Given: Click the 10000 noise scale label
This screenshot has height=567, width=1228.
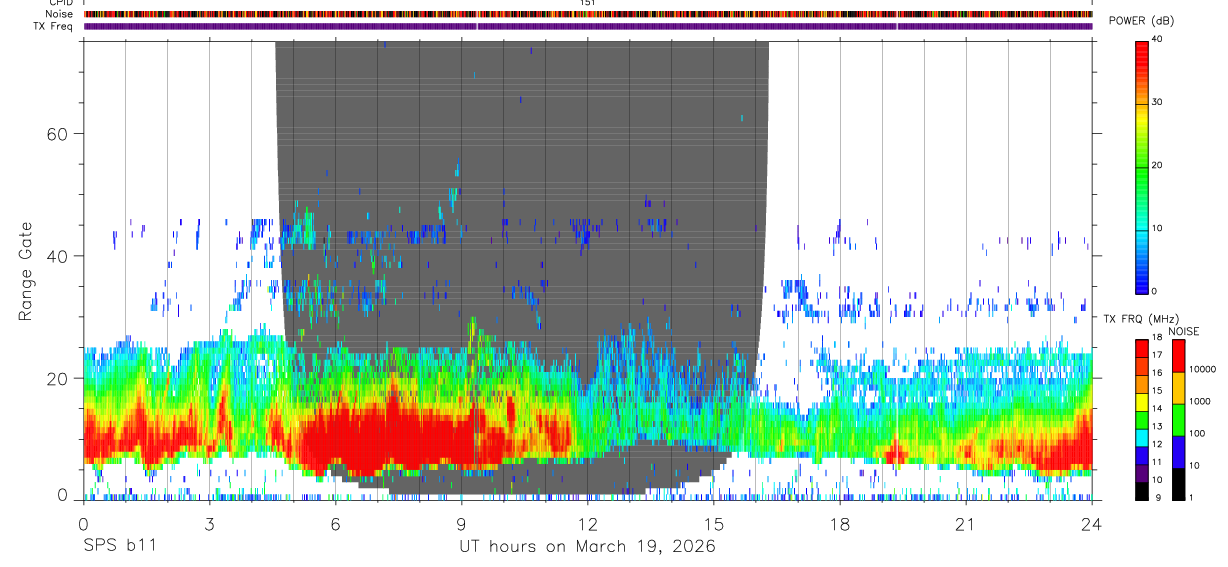Looking at the screenshot, I should click(x=1204, y=369).
